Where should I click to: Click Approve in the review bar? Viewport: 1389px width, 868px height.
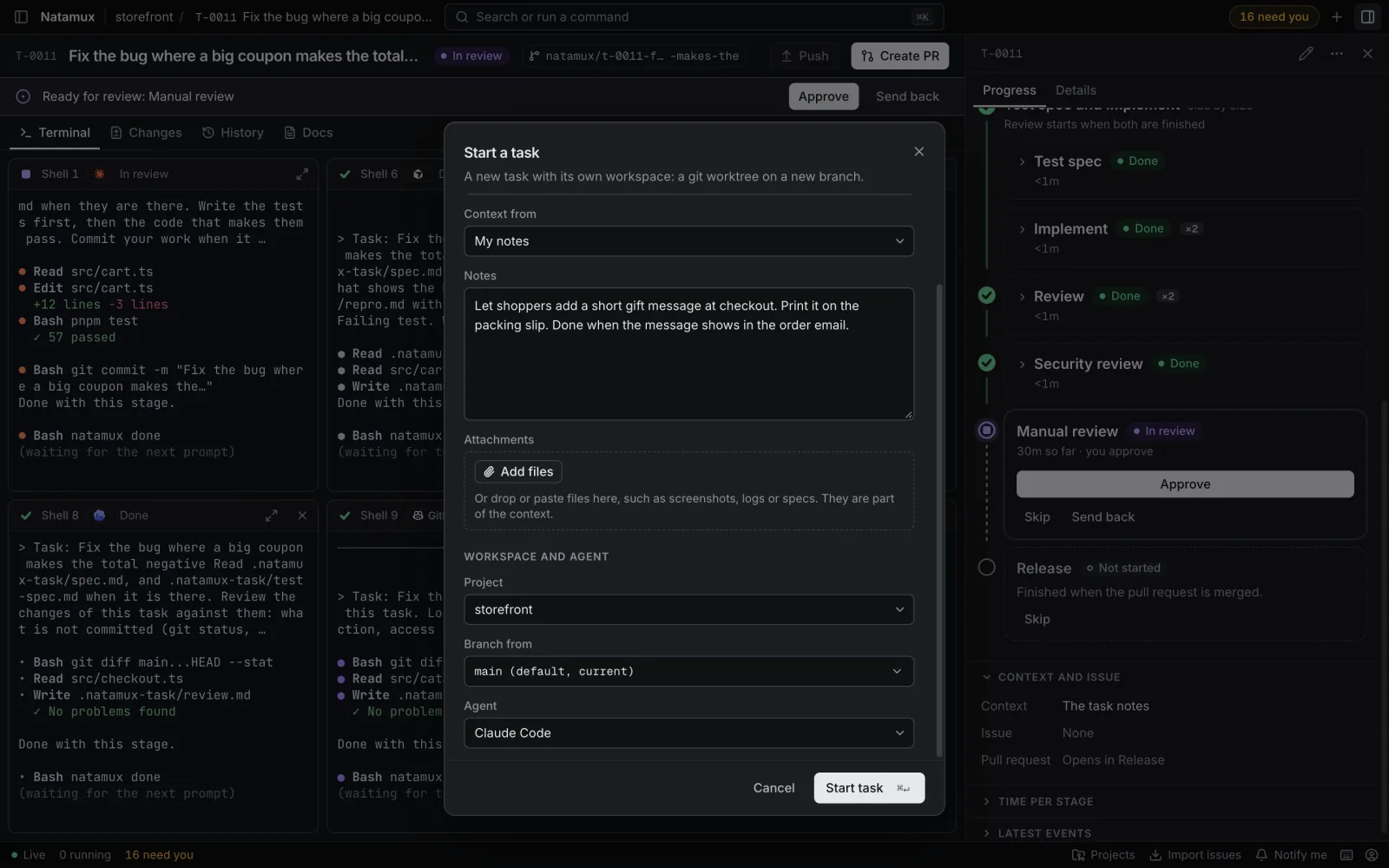tap(823, 96)
